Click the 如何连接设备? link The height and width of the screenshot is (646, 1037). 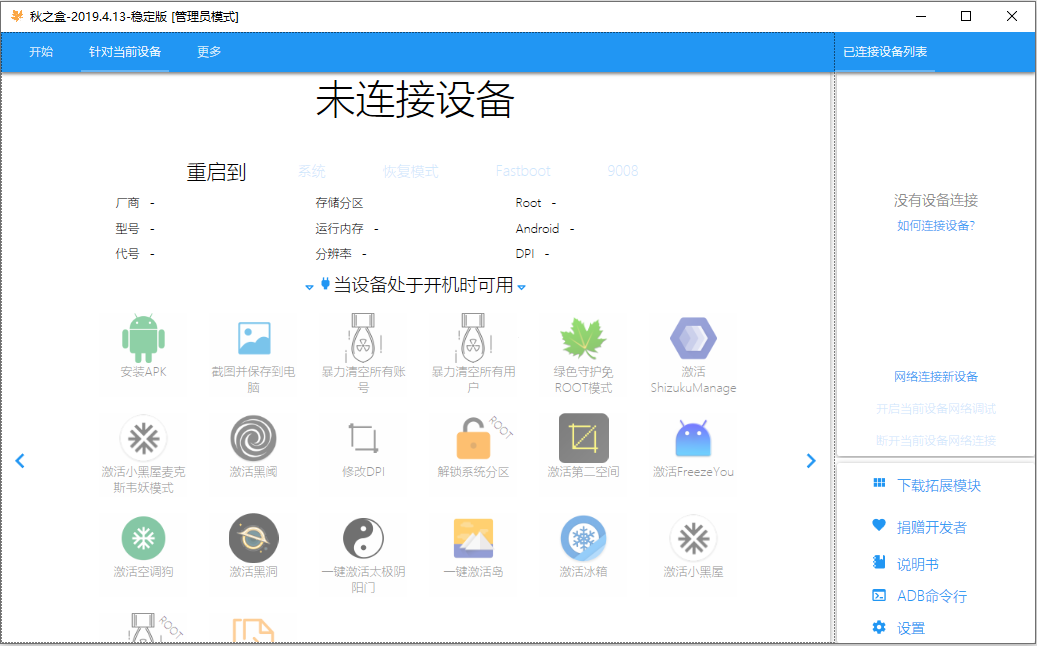[936, 226]
